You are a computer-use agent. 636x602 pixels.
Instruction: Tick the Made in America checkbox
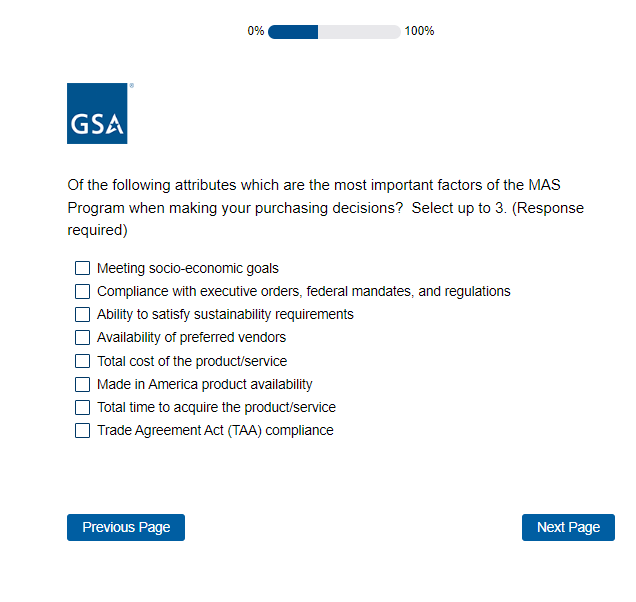[x=82, y=384]
